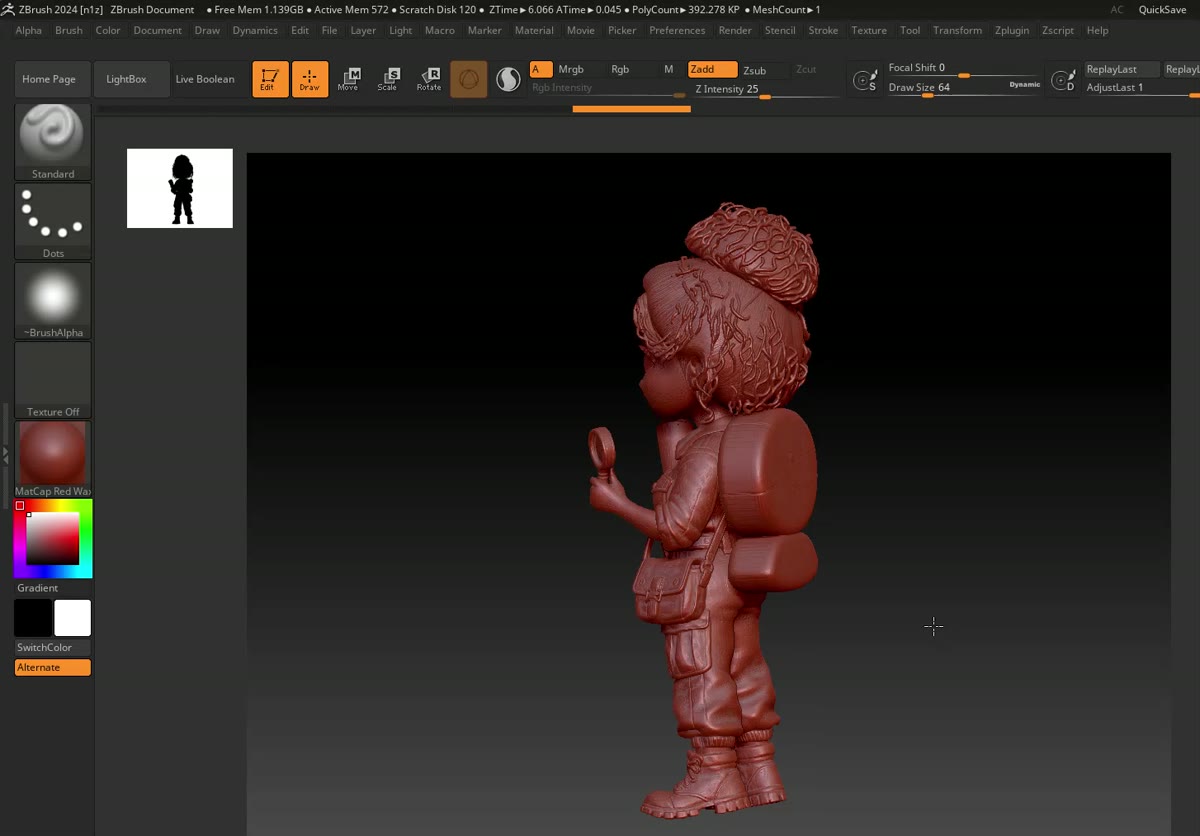The image size is (1200, 836).
Task: Open the Brush menu
Action: 69,30
